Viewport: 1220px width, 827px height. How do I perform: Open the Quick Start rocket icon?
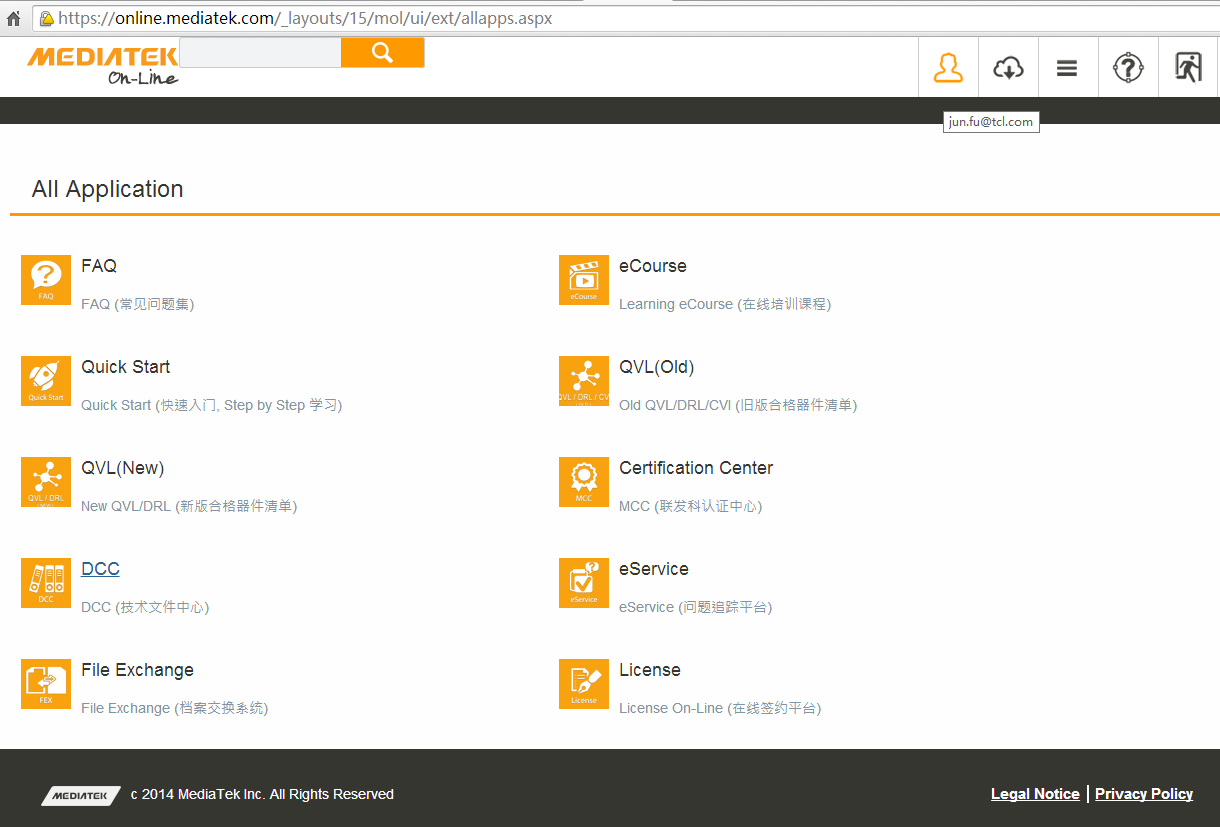click(46, 381)
